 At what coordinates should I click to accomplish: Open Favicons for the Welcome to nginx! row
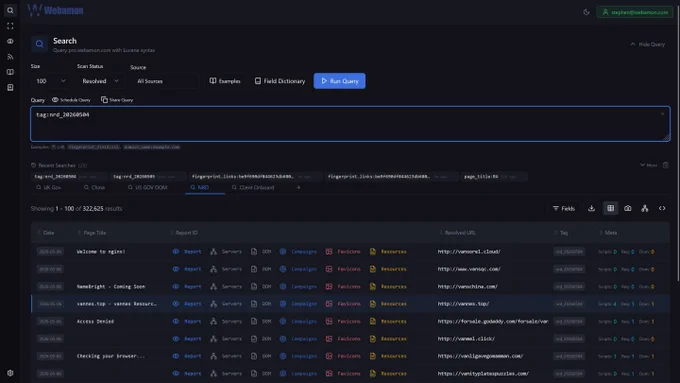(x=343, y=252)
